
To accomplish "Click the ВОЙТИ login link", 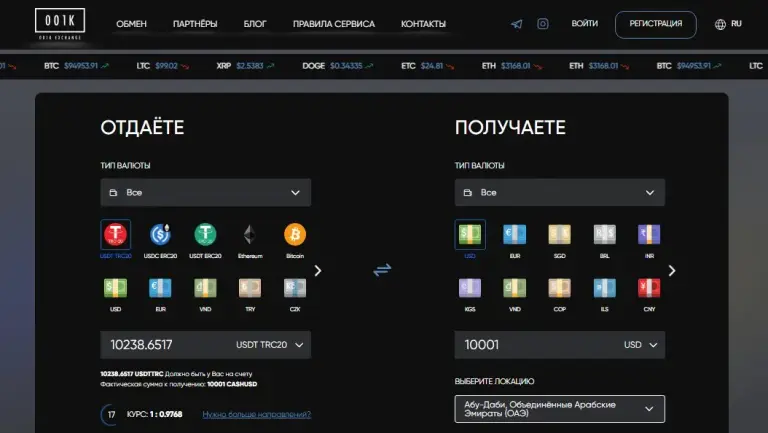I will click(x=584, y=24).
